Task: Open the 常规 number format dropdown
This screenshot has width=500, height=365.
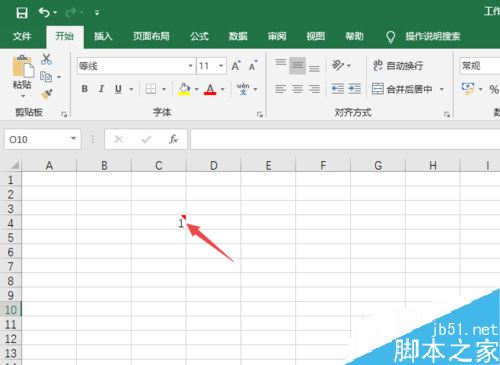Action: (x=479, y=66)
